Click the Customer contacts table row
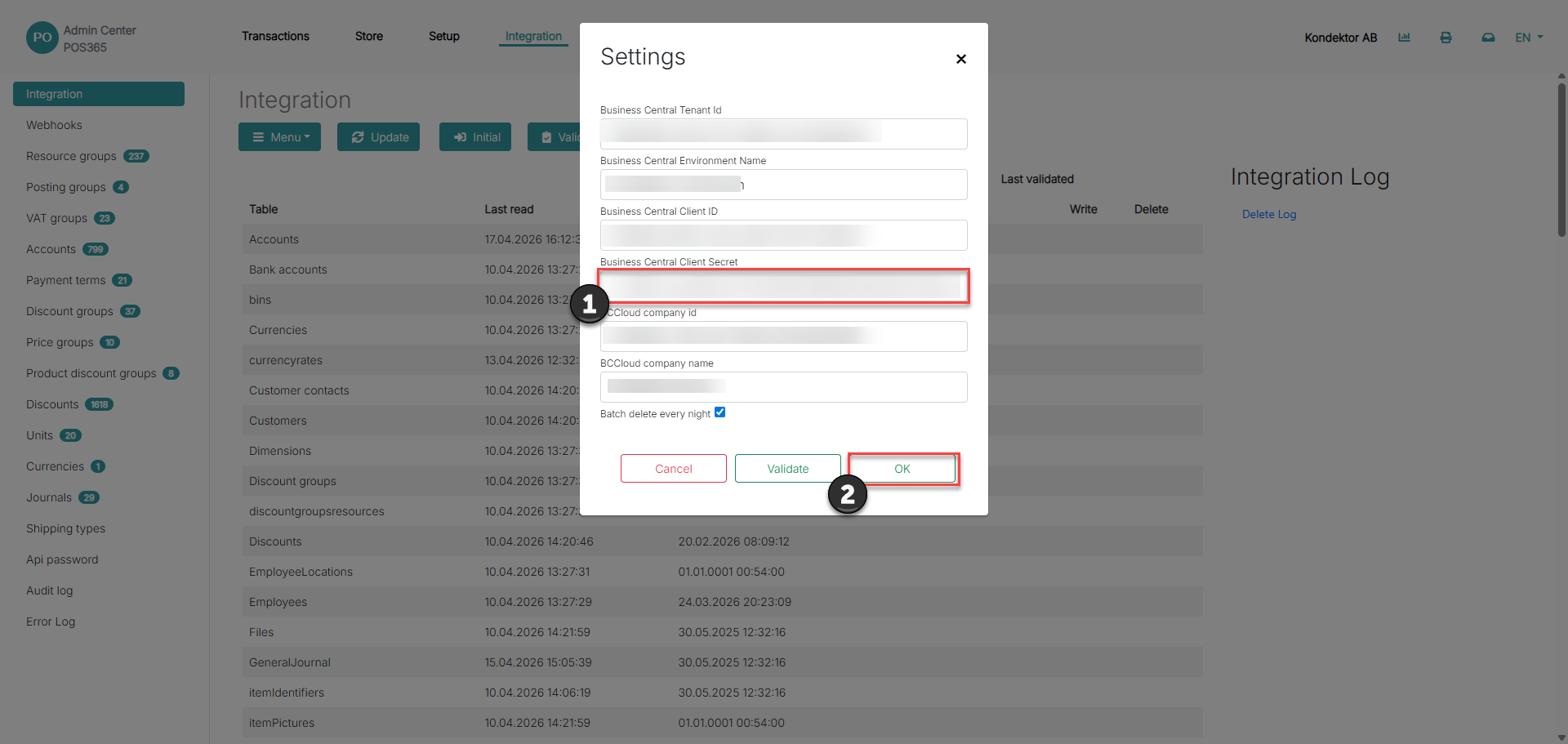The height and width of the screenshot is (744, 1568). (x=722, y=390)
